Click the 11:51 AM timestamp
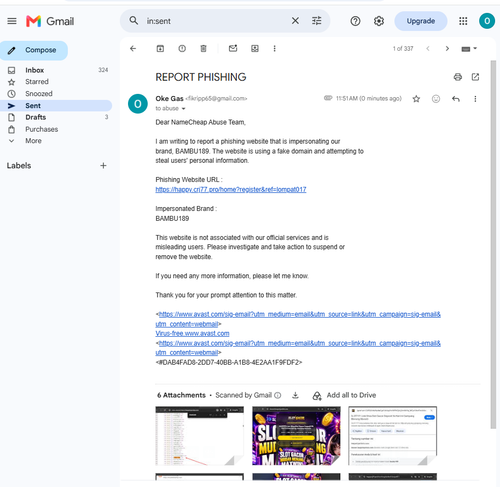 point(369,99)
